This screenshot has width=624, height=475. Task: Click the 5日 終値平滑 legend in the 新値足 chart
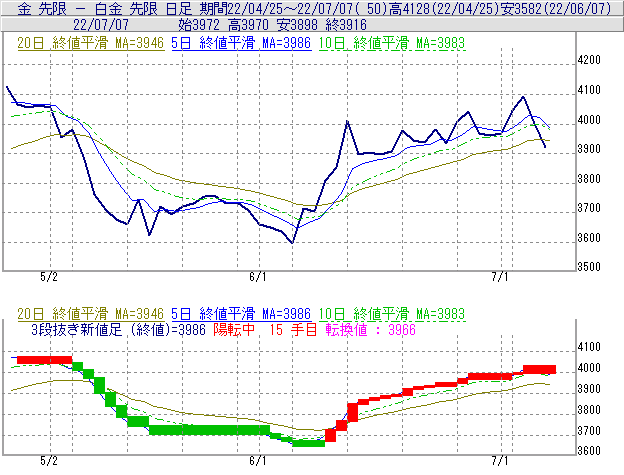click(241, 314)
